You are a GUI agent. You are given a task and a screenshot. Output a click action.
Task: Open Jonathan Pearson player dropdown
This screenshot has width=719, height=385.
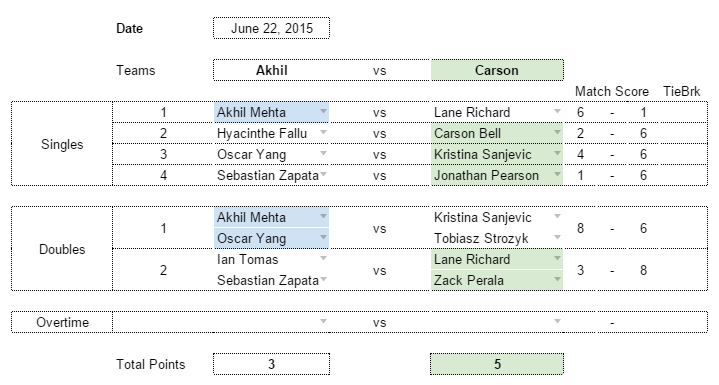[x=557, y=175]
